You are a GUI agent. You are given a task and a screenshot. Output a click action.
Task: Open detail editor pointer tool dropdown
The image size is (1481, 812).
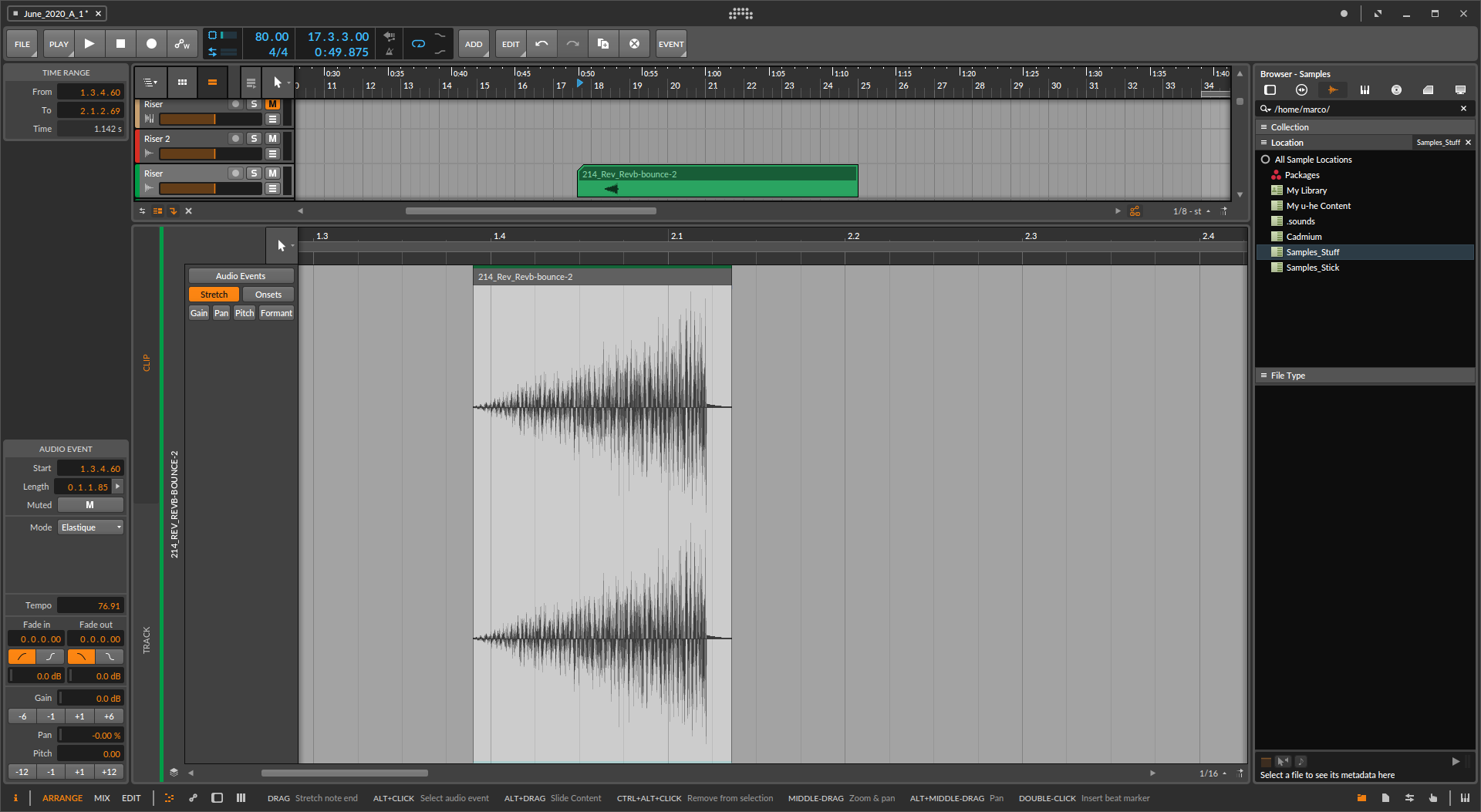coord(282,246)
